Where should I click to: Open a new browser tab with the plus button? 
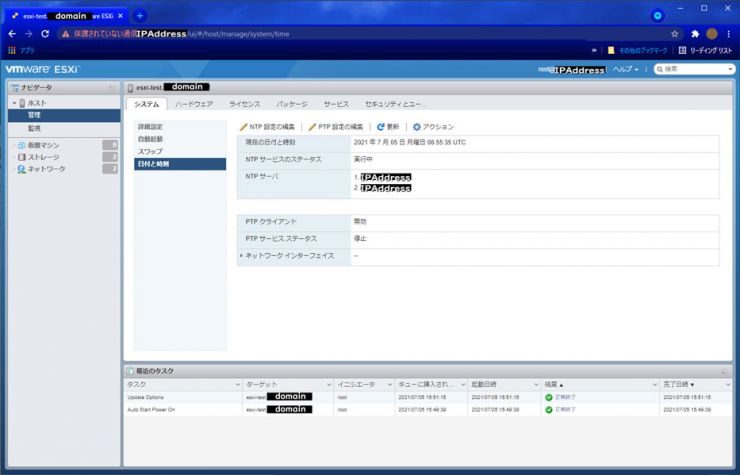140,16
